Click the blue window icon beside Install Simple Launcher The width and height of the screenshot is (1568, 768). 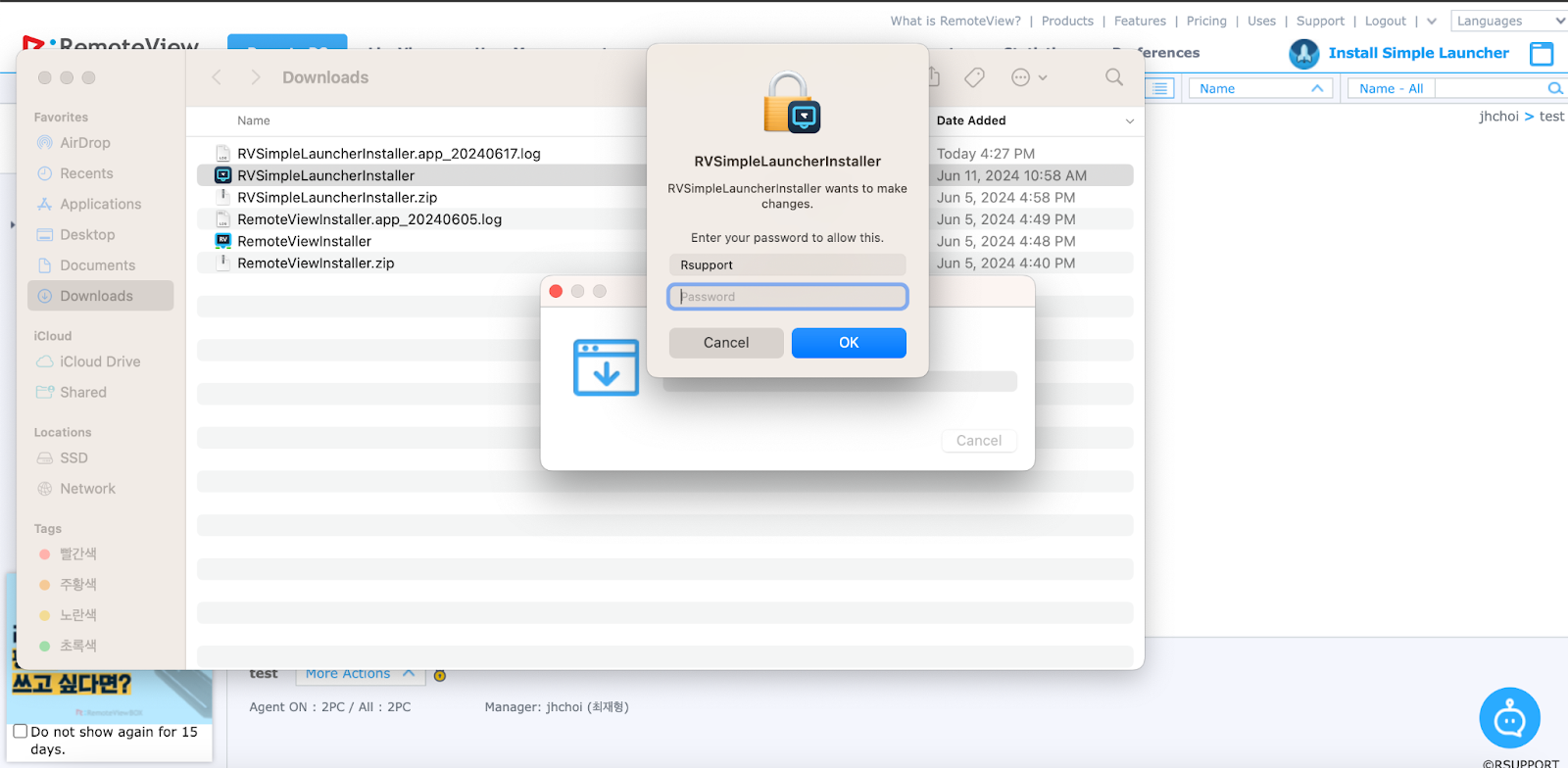[1542, 54]
